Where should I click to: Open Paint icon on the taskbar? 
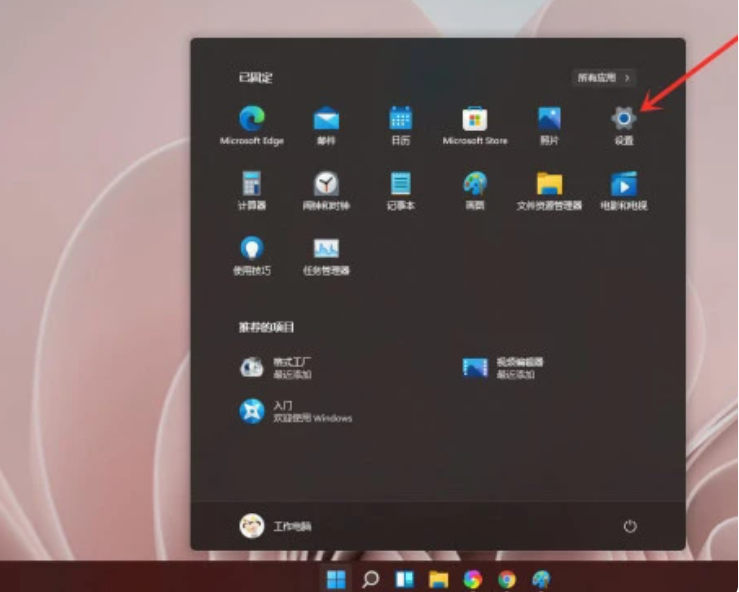[541, 579]
